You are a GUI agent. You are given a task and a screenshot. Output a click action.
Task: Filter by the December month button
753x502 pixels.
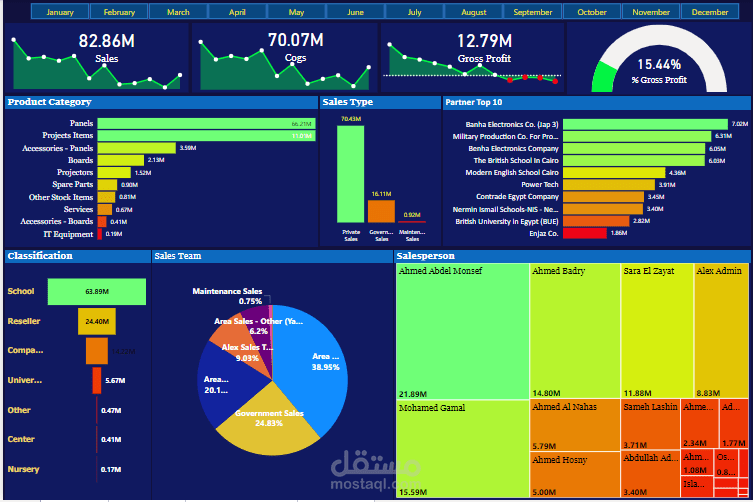click(x=710, y=12)
